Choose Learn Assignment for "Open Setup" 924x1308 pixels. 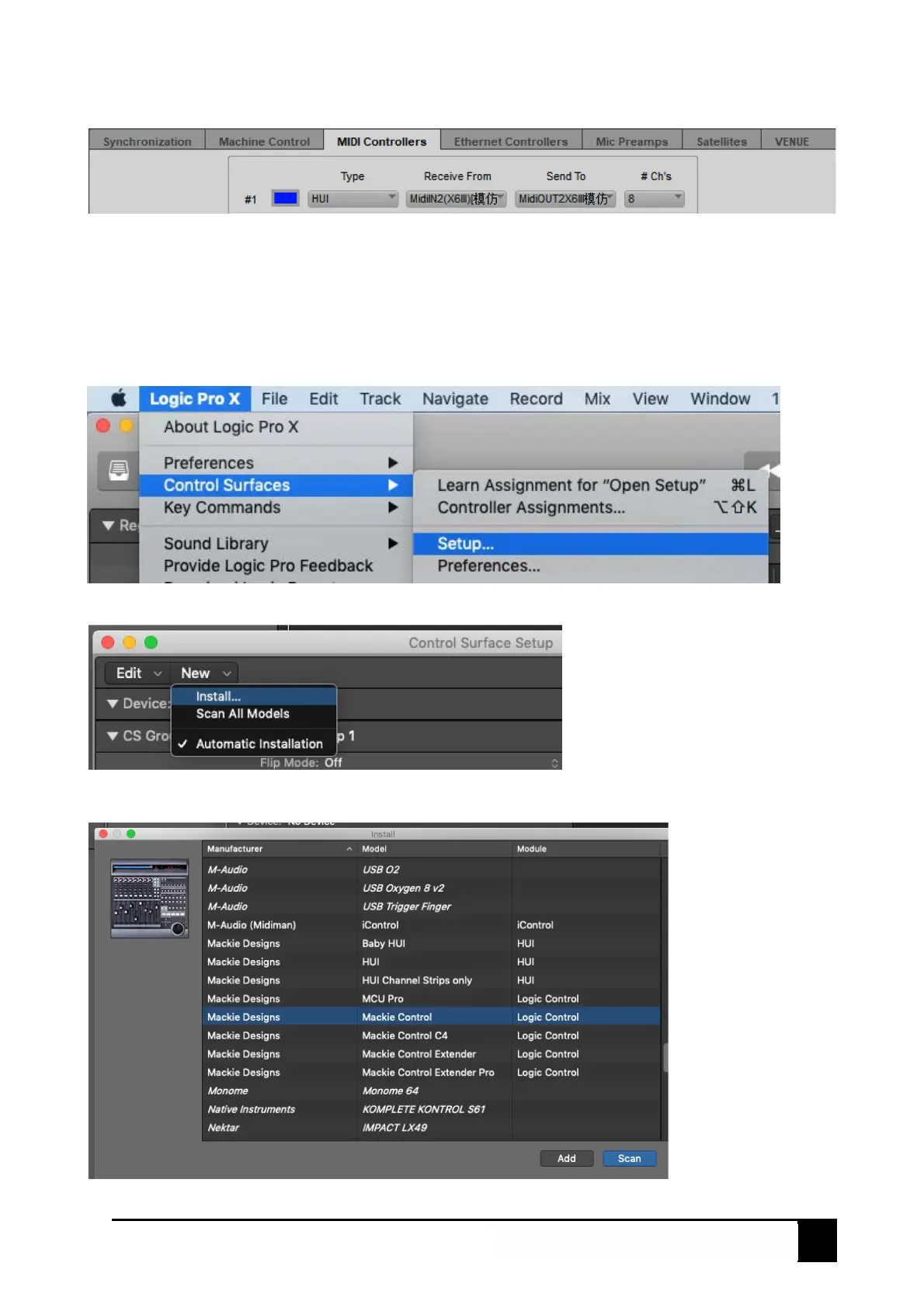tap(591, 485)
